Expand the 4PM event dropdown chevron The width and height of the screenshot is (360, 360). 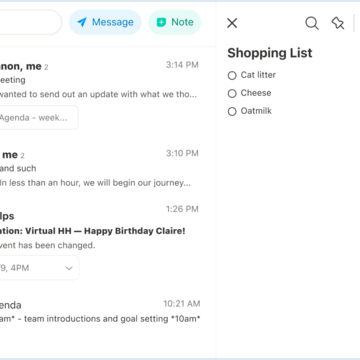tap(69, 268)
